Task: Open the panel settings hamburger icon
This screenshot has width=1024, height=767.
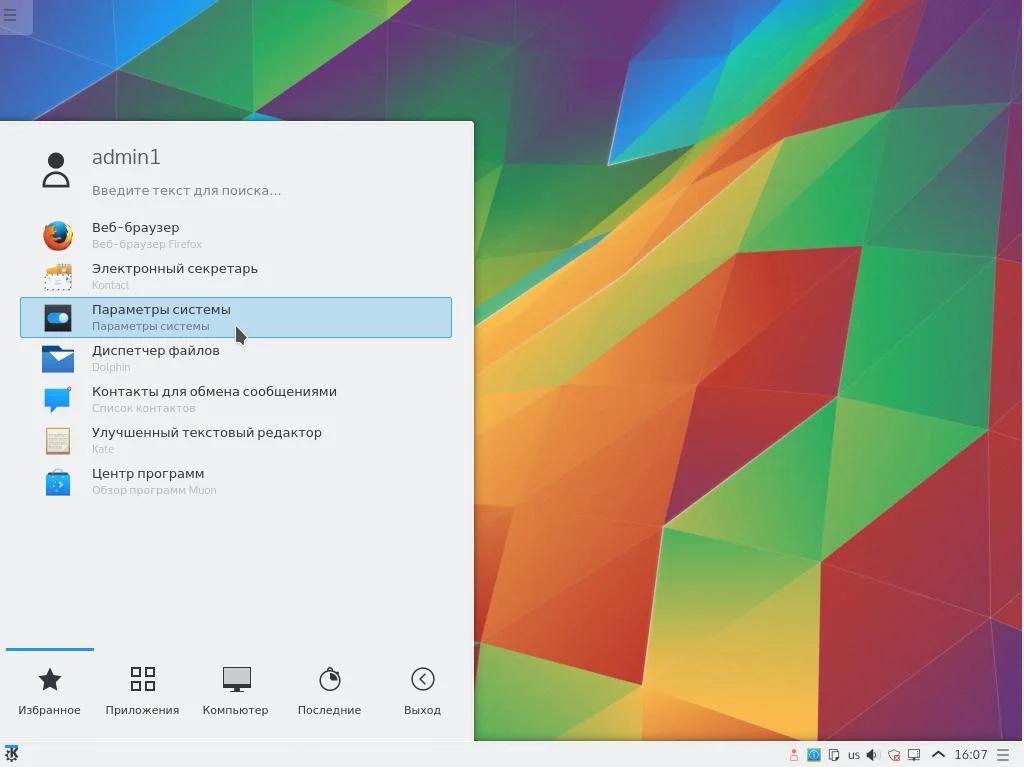Action: (1003, 755)
